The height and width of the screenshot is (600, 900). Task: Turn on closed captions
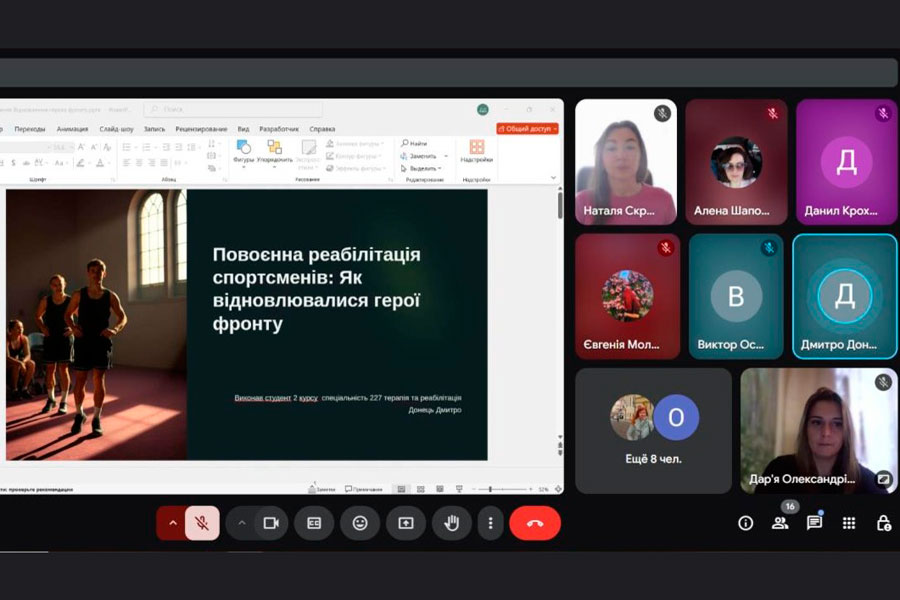click(x=314, y=523)
